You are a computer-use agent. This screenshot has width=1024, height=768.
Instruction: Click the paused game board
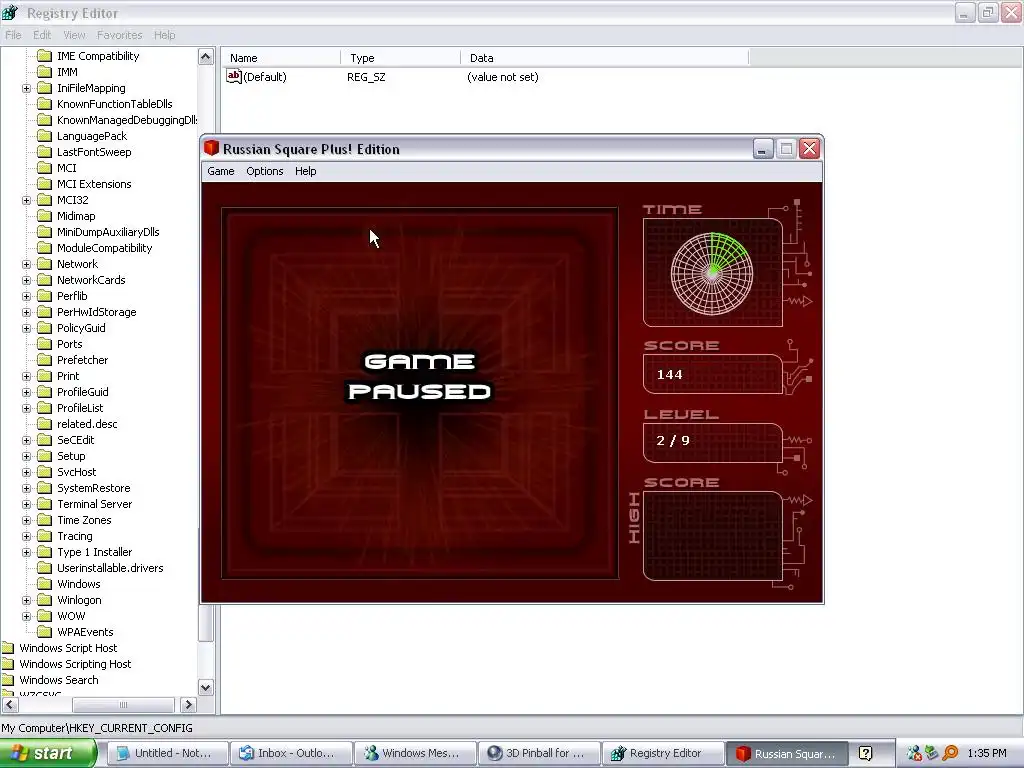420,393
